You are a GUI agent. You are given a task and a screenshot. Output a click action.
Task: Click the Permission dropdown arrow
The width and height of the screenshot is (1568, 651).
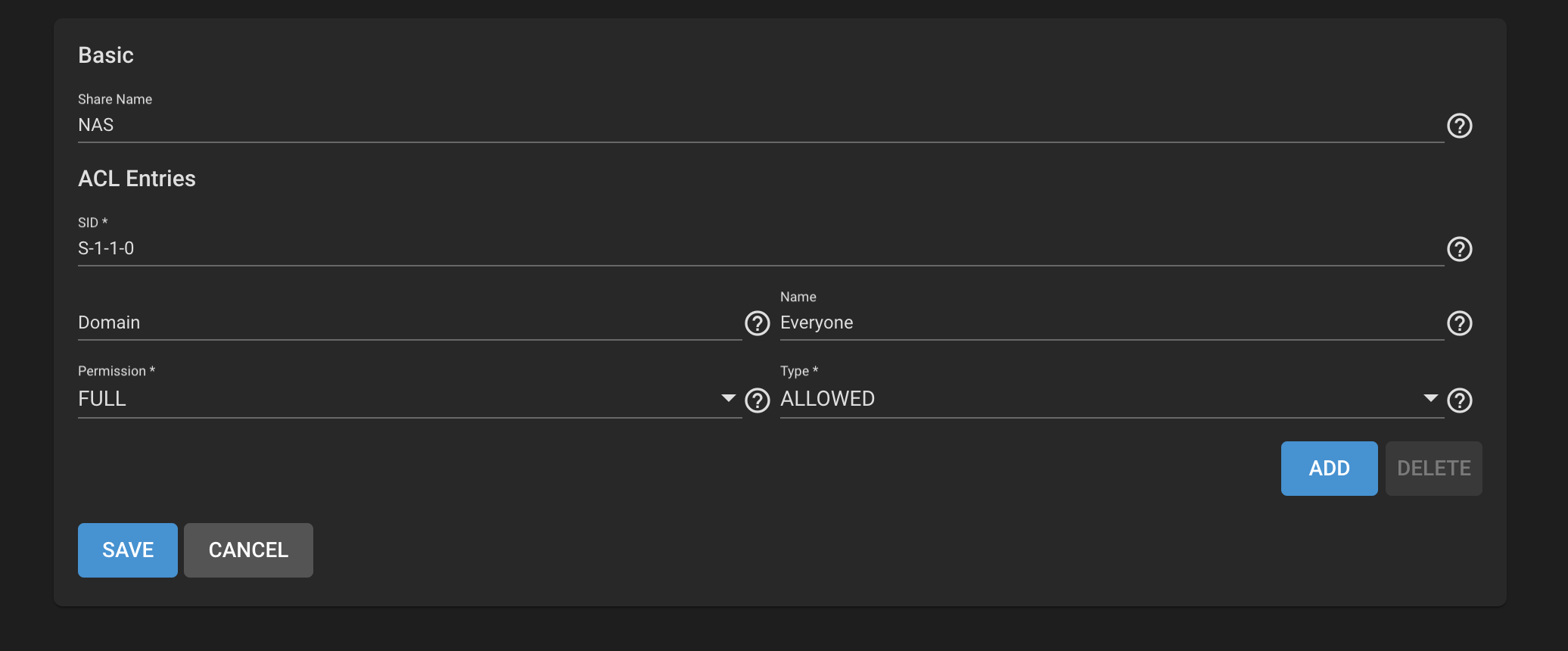[728, 398]
